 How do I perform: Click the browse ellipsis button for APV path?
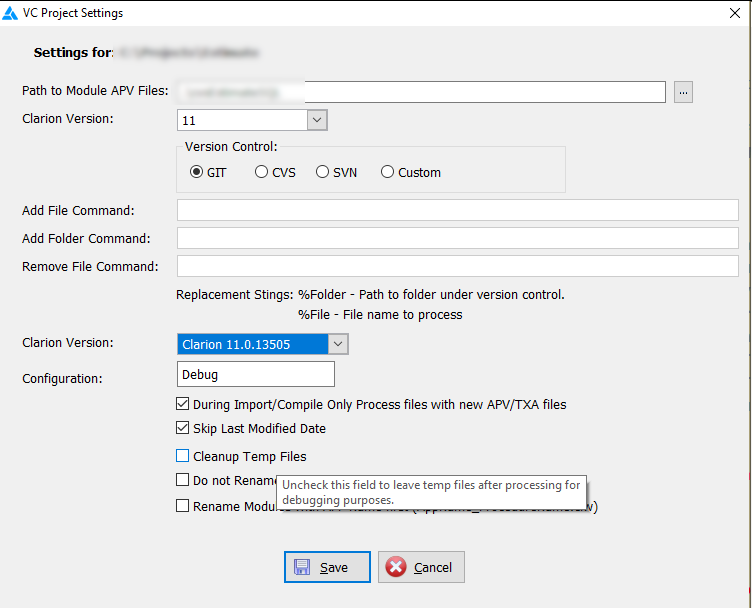(x=683, y=92)
